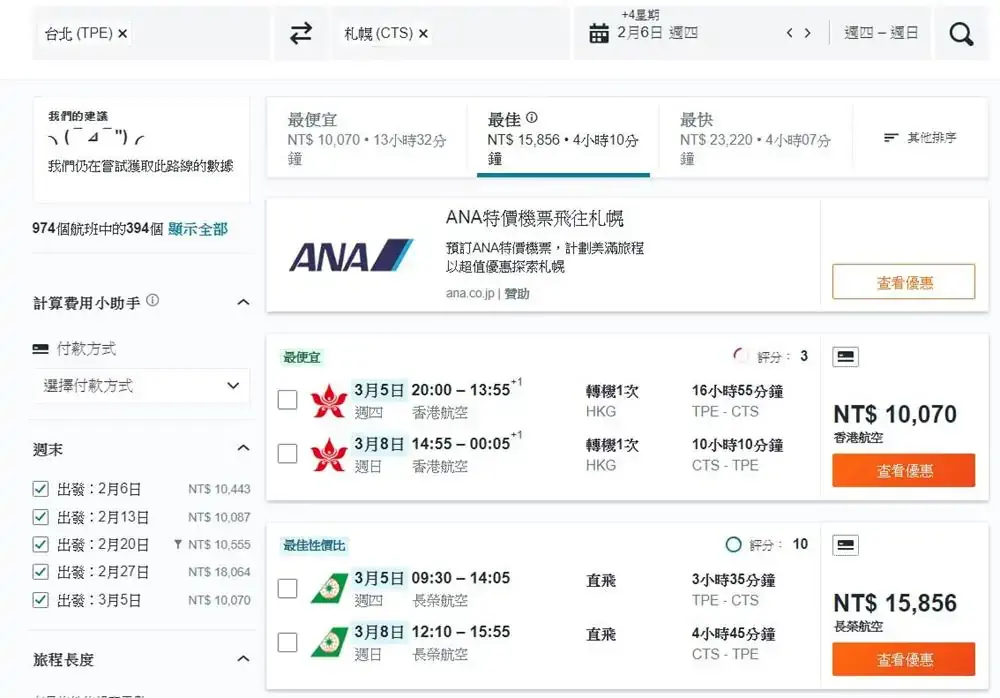Click payment card icon on Hong Kong Airlines result
Screen dimensions: 1000x698
click(846, 357)
